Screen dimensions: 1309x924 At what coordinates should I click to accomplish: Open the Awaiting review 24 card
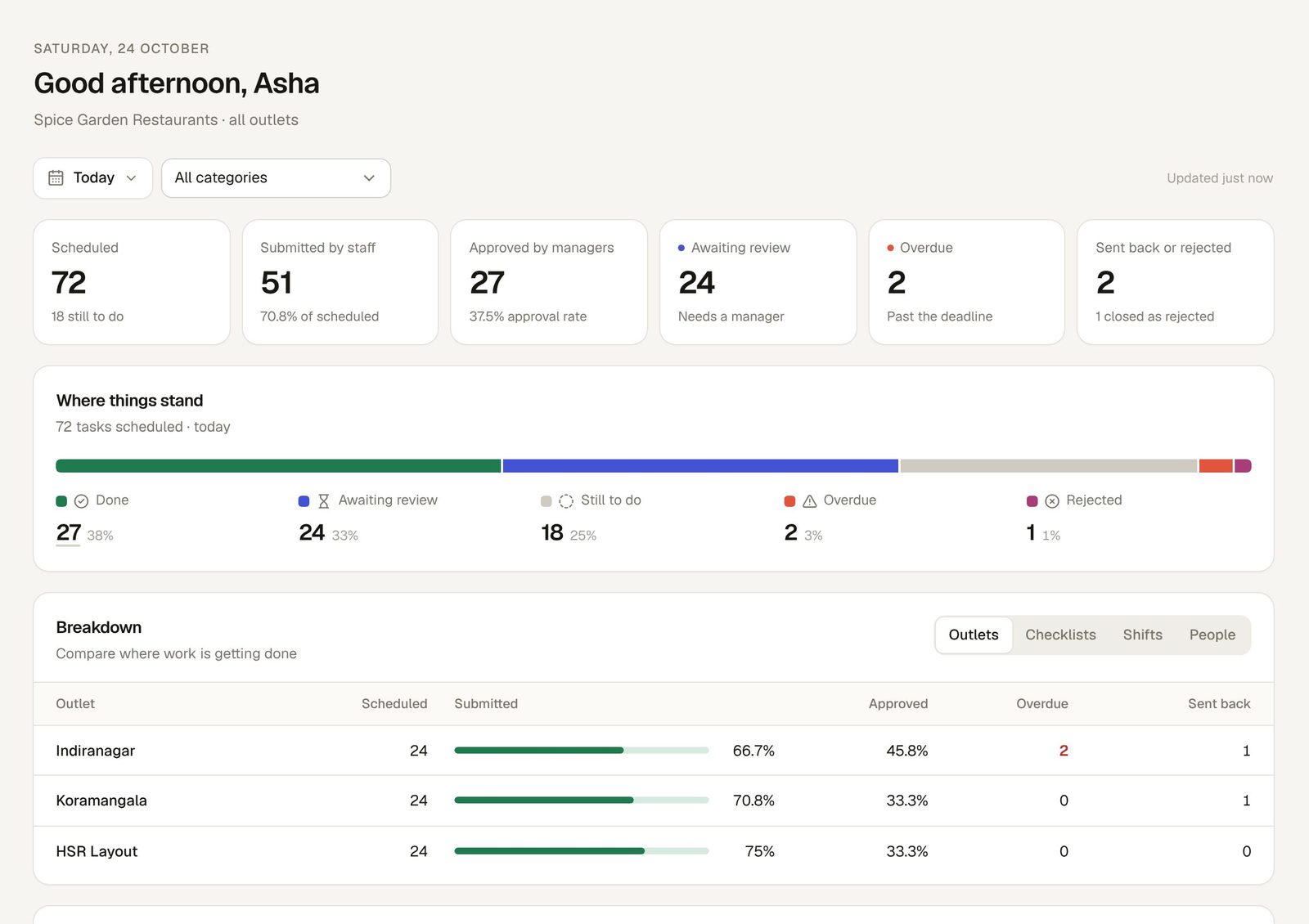tap(758, 282)
